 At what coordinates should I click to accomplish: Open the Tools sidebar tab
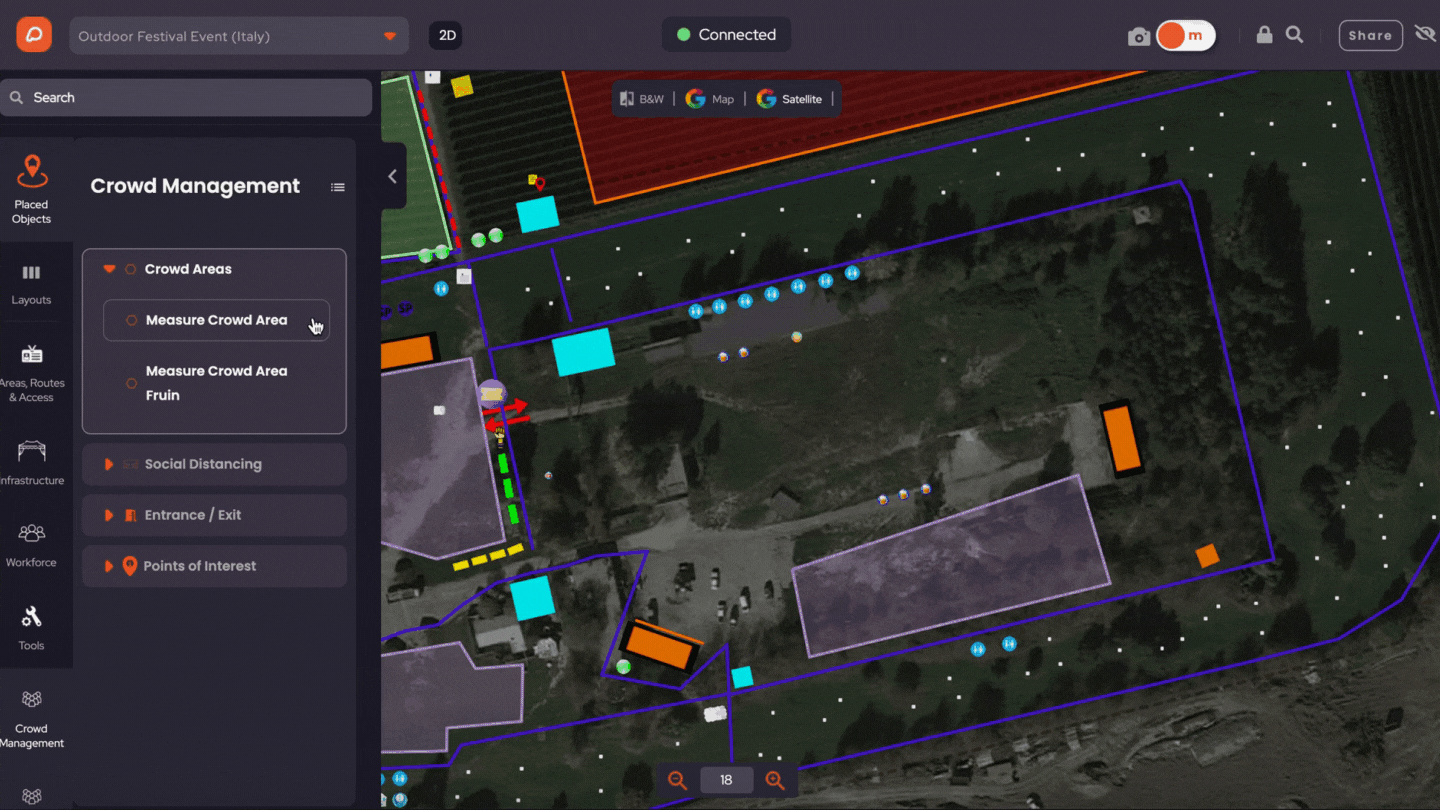[32, 628]
